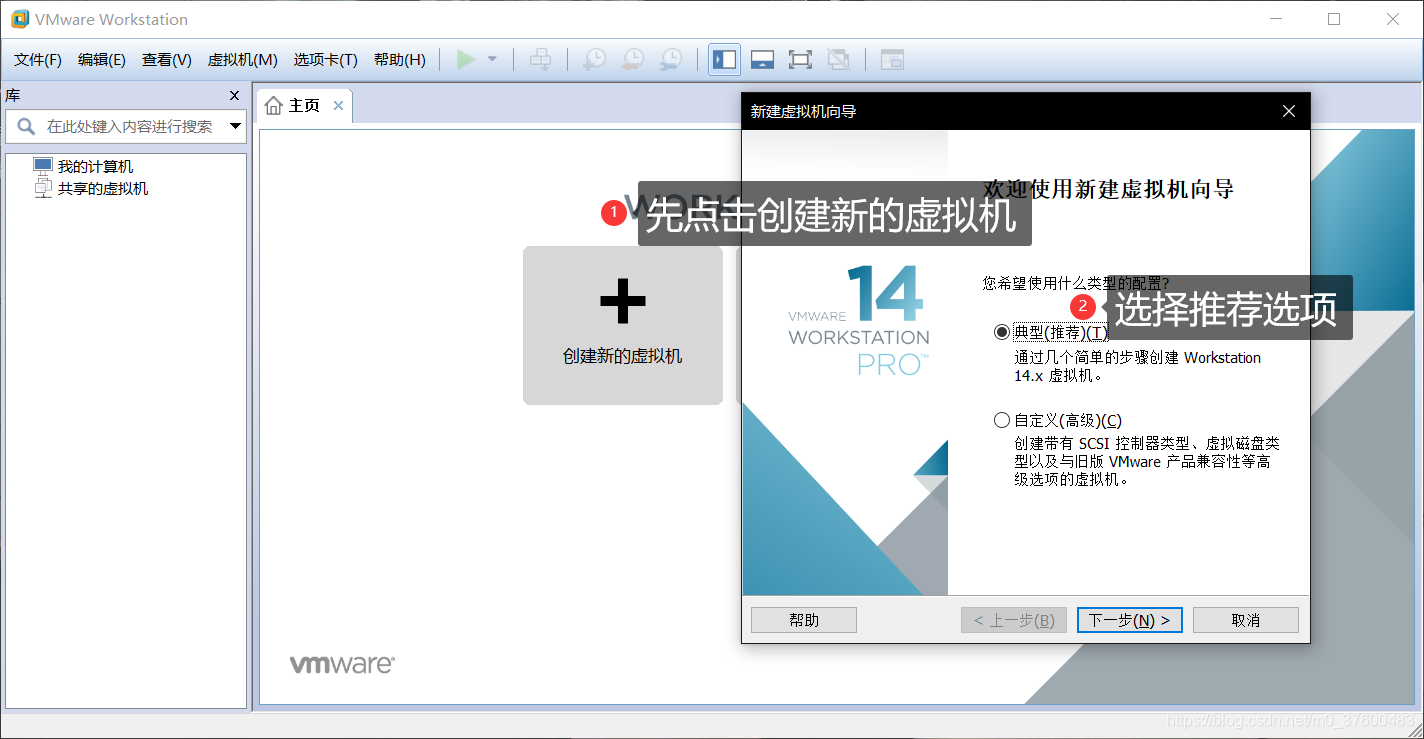
Task: Click the 帮助 button in wizard
Action: (x=804, y=620)
